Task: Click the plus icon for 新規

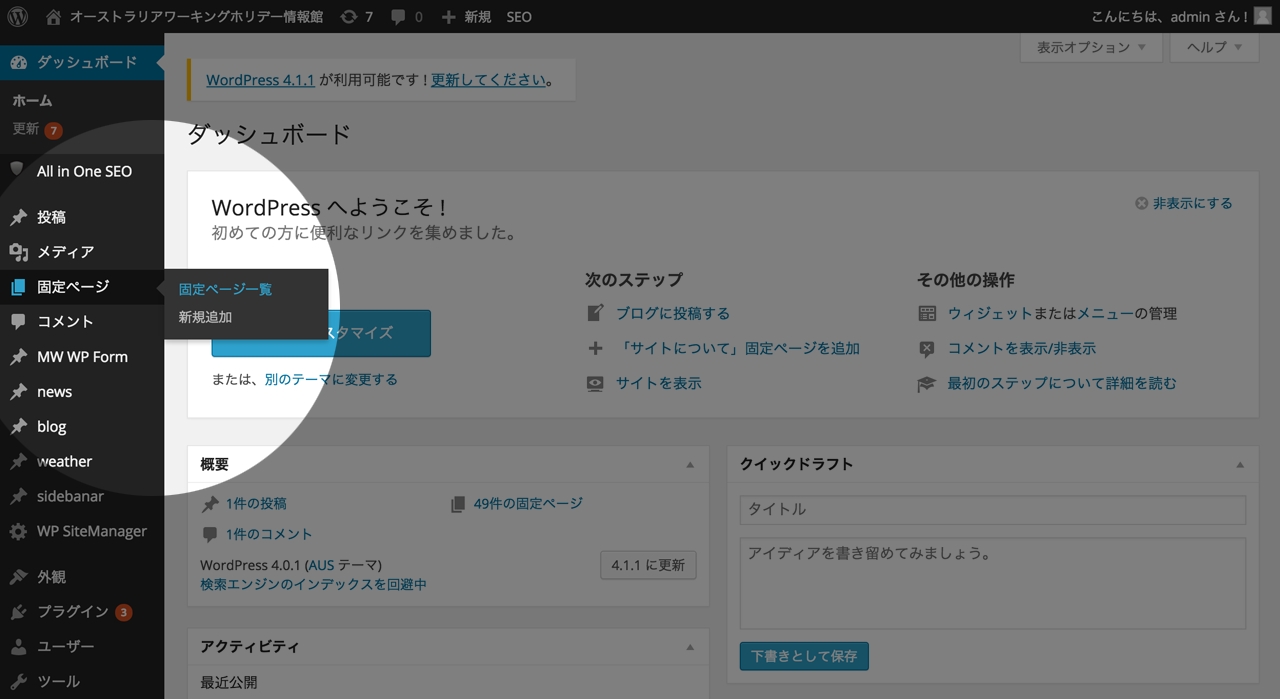Action: 449,17
